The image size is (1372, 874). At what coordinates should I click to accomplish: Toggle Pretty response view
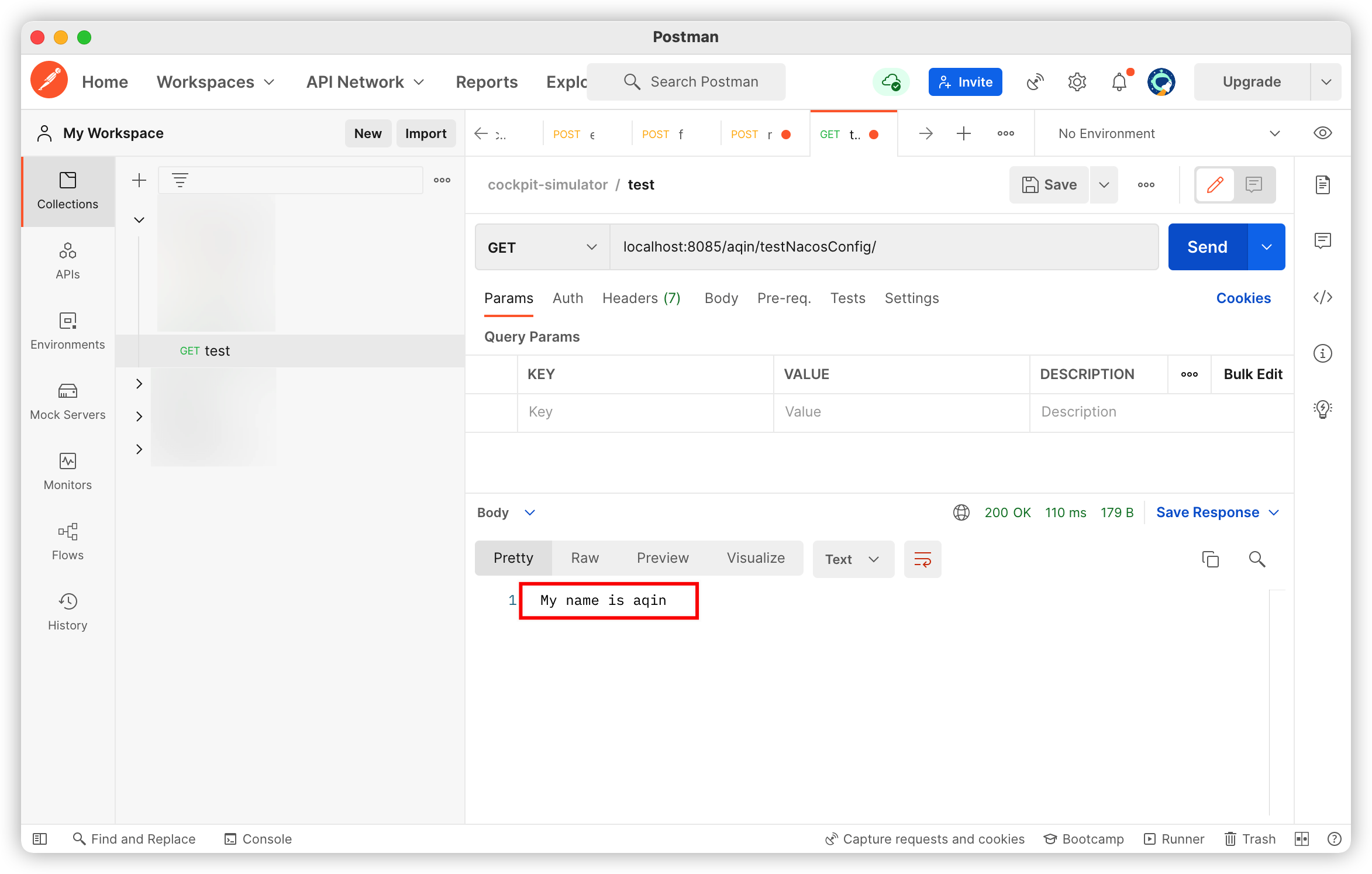[x=513, y=558]
